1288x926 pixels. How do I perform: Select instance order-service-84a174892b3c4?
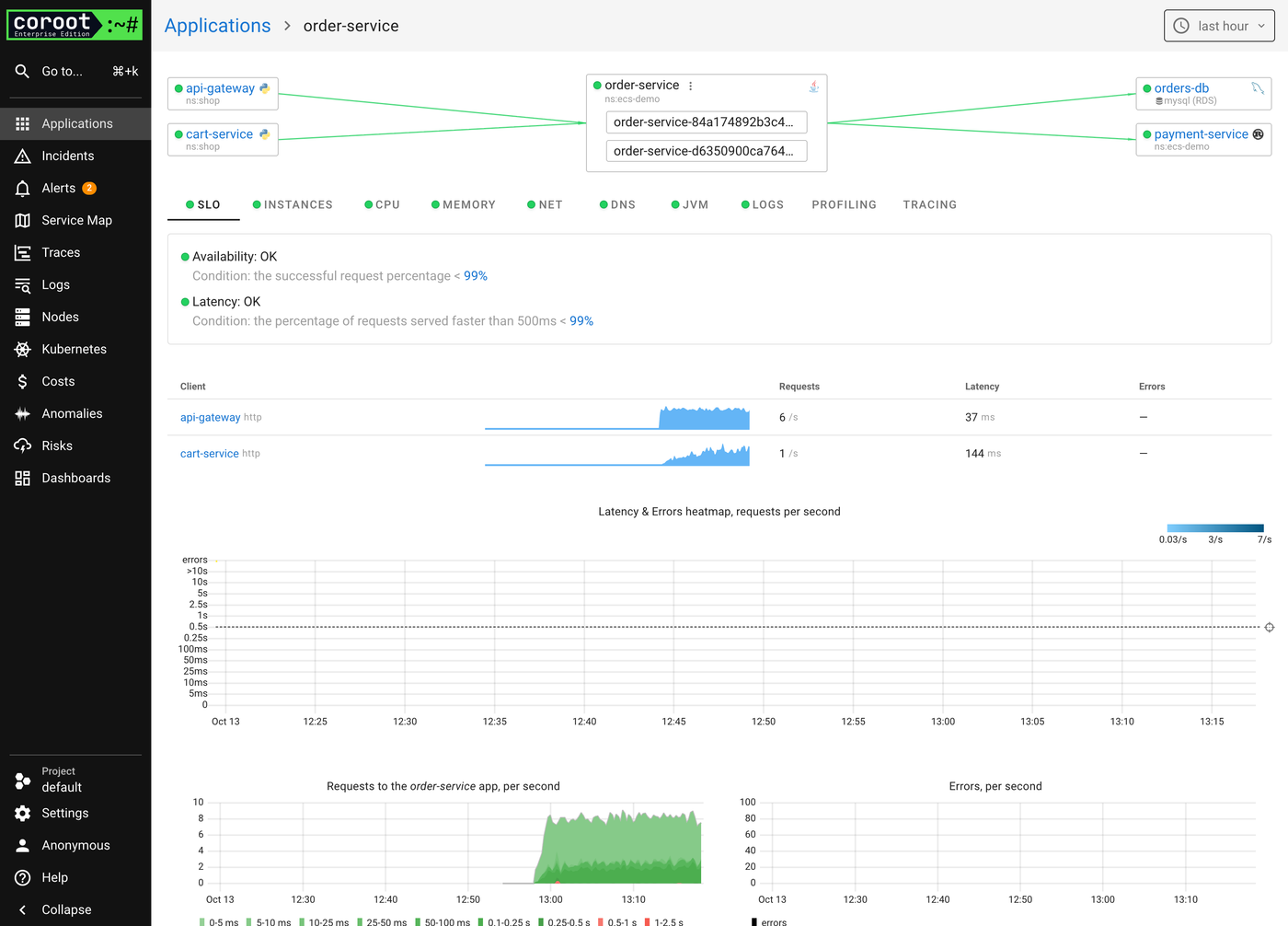tap(707, 122)
